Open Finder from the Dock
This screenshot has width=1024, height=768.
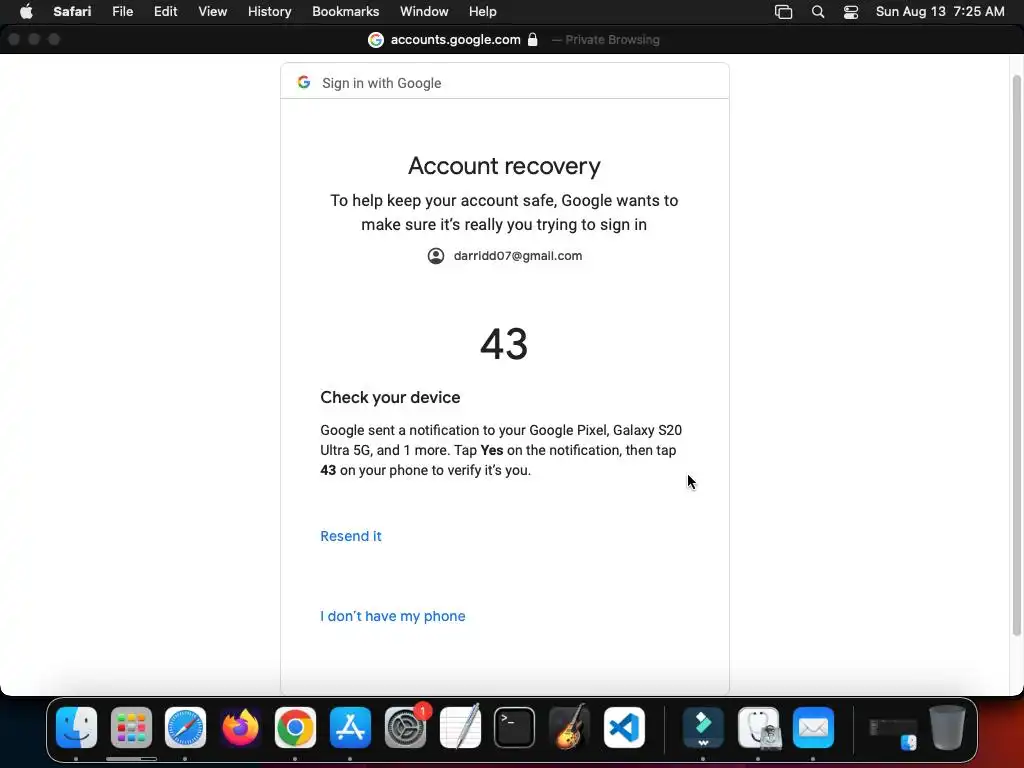[76, 728]
